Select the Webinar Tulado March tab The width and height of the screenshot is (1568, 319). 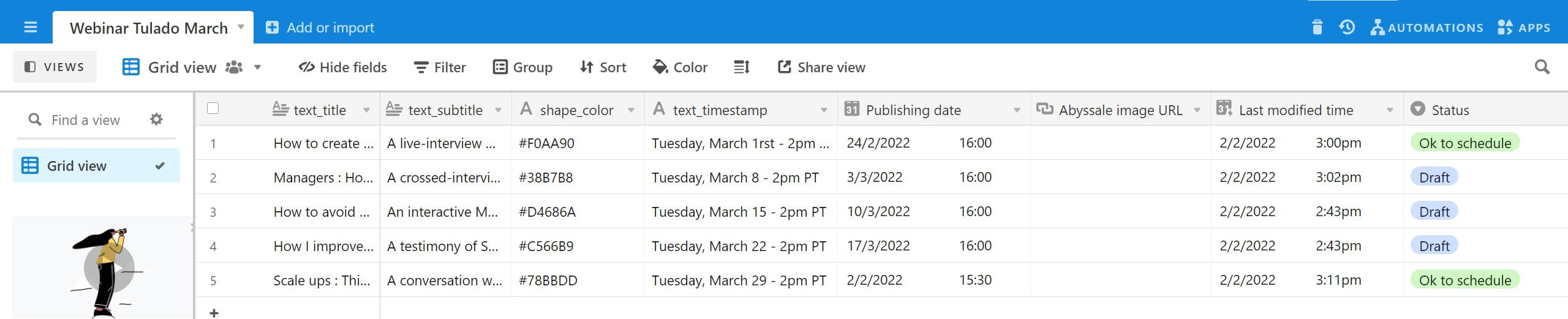click(x=153, y=28)
